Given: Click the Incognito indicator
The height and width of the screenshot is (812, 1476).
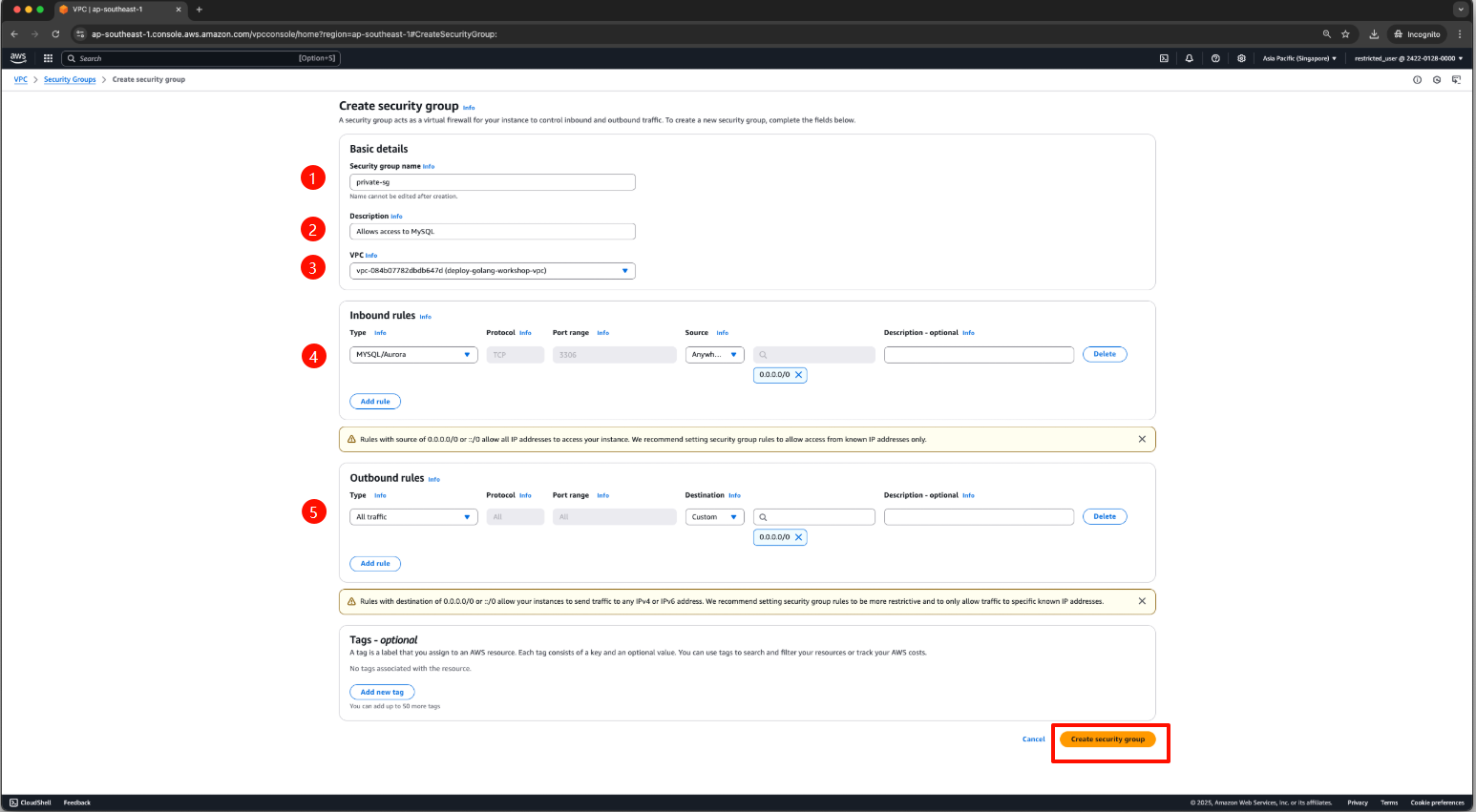Looking at the screenshot, I should [1417, 34].
